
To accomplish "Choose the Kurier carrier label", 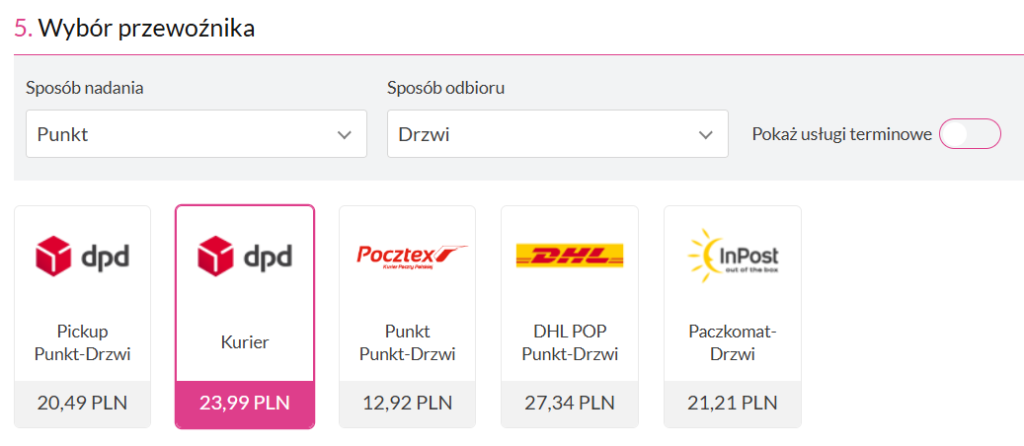I will [245, 342].
